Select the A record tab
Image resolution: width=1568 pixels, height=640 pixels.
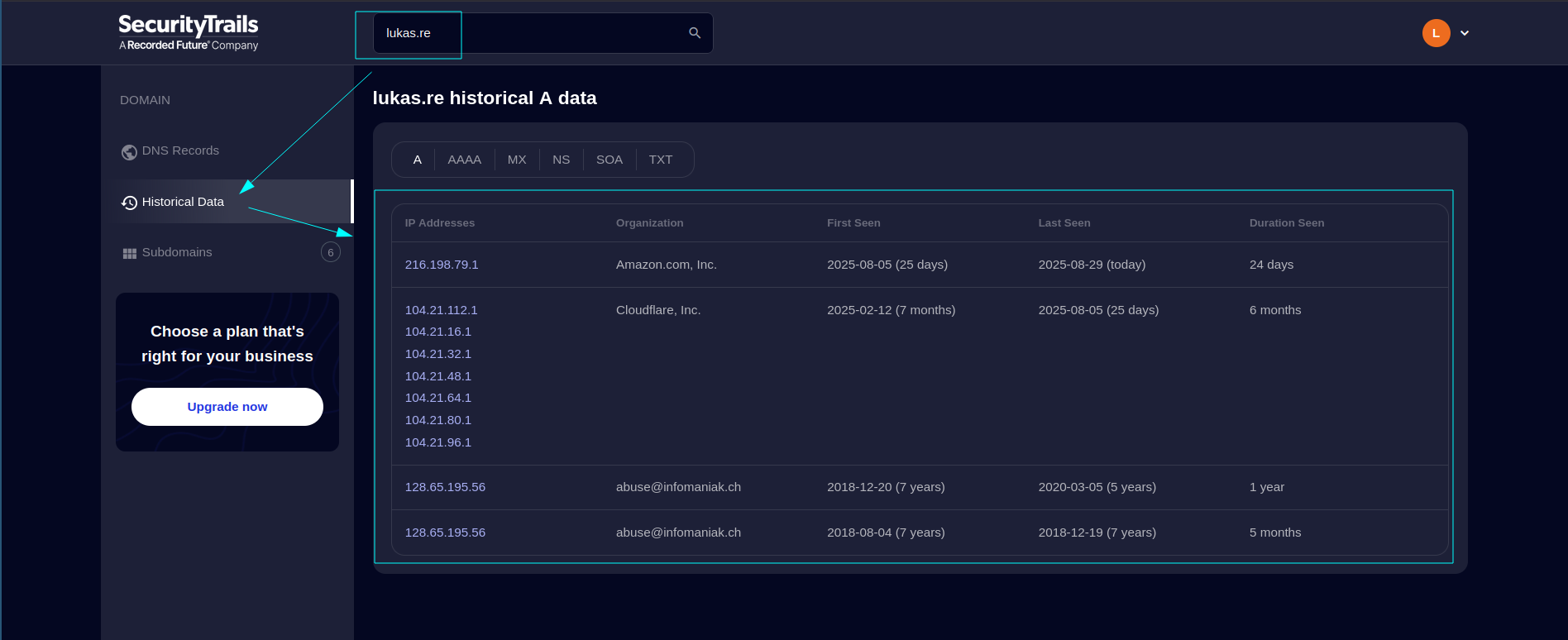pos(418,160)
